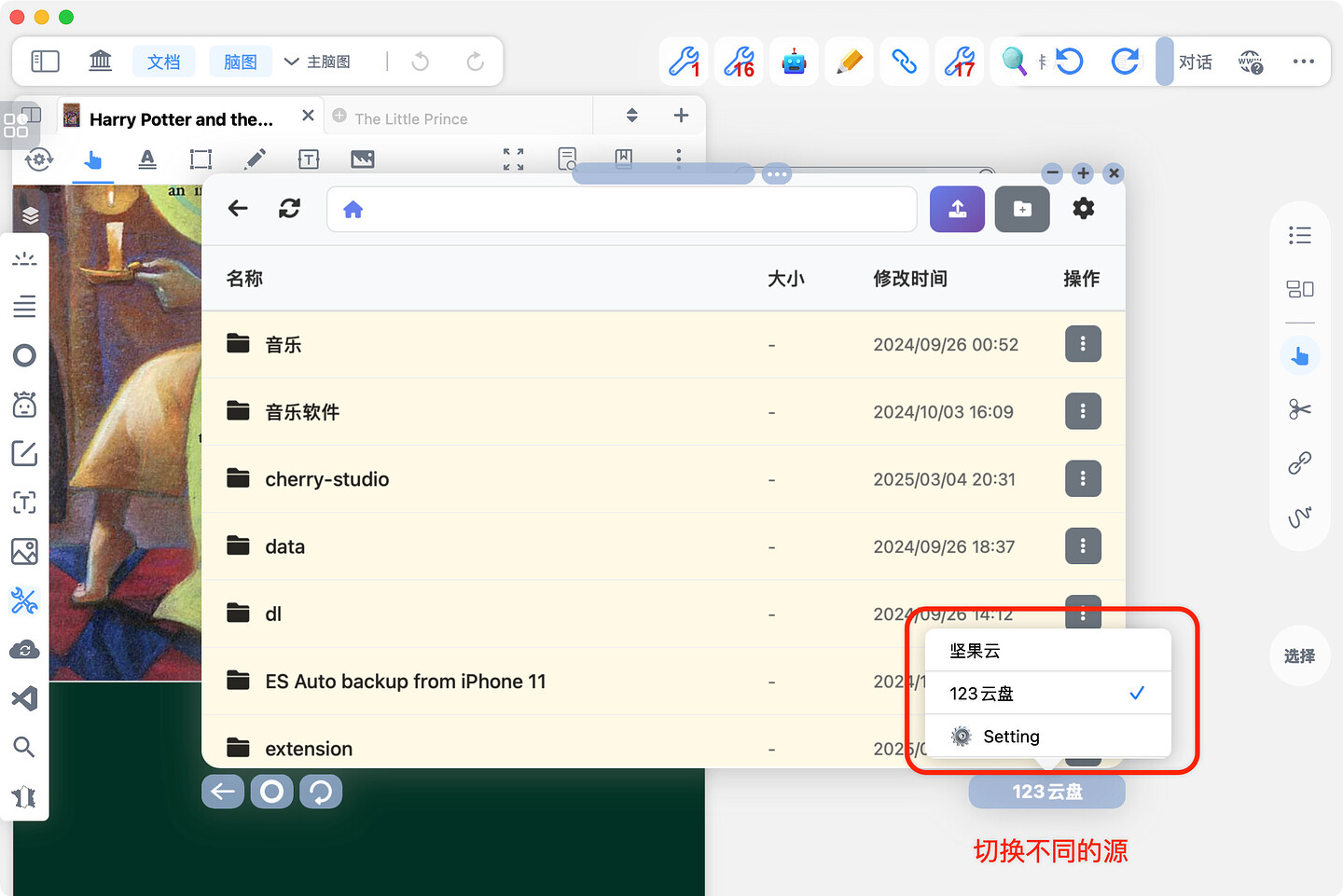This screenshot has width=1343, height=896.
Task: Close the Harry Potter tab
Action: (x=308, y=116)
